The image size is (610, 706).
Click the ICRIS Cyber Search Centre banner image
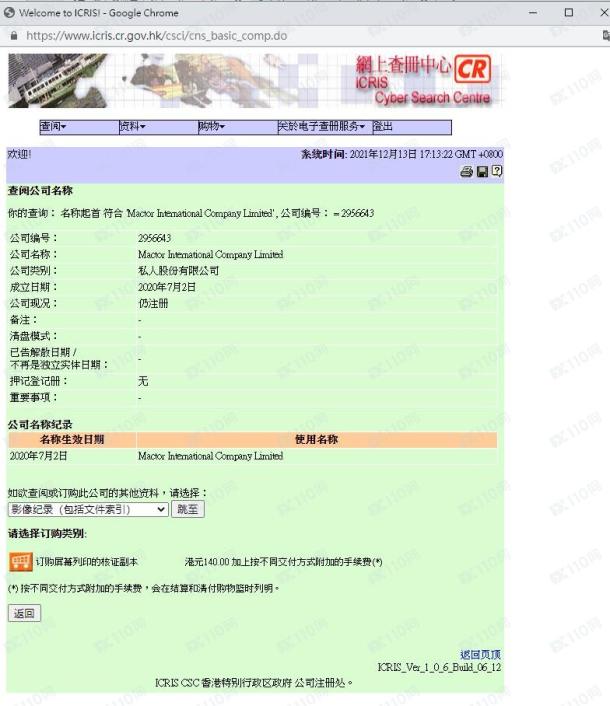[255, 81]
